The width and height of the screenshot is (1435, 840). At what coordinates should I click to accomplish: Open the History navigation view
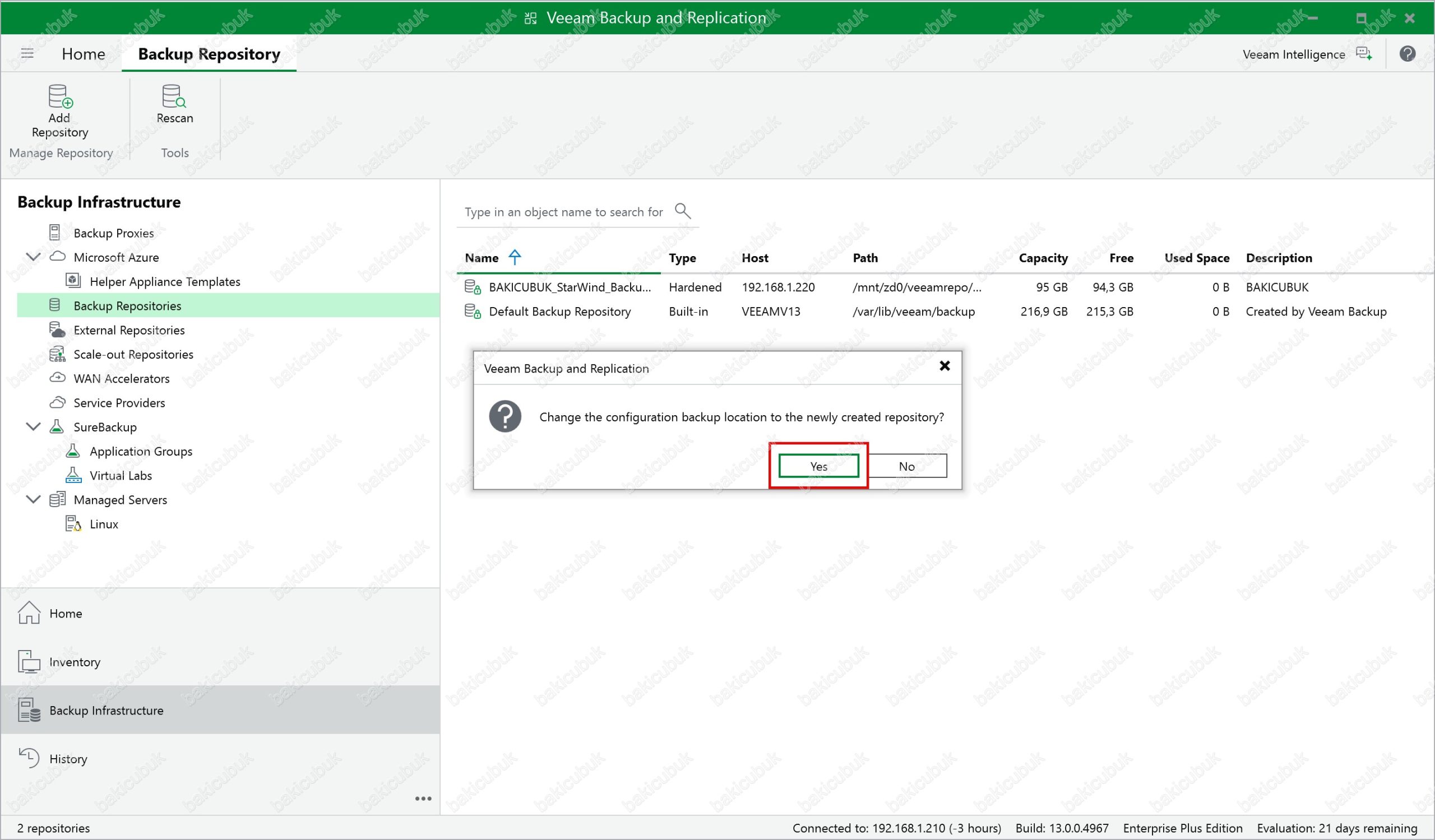(220, 759)
